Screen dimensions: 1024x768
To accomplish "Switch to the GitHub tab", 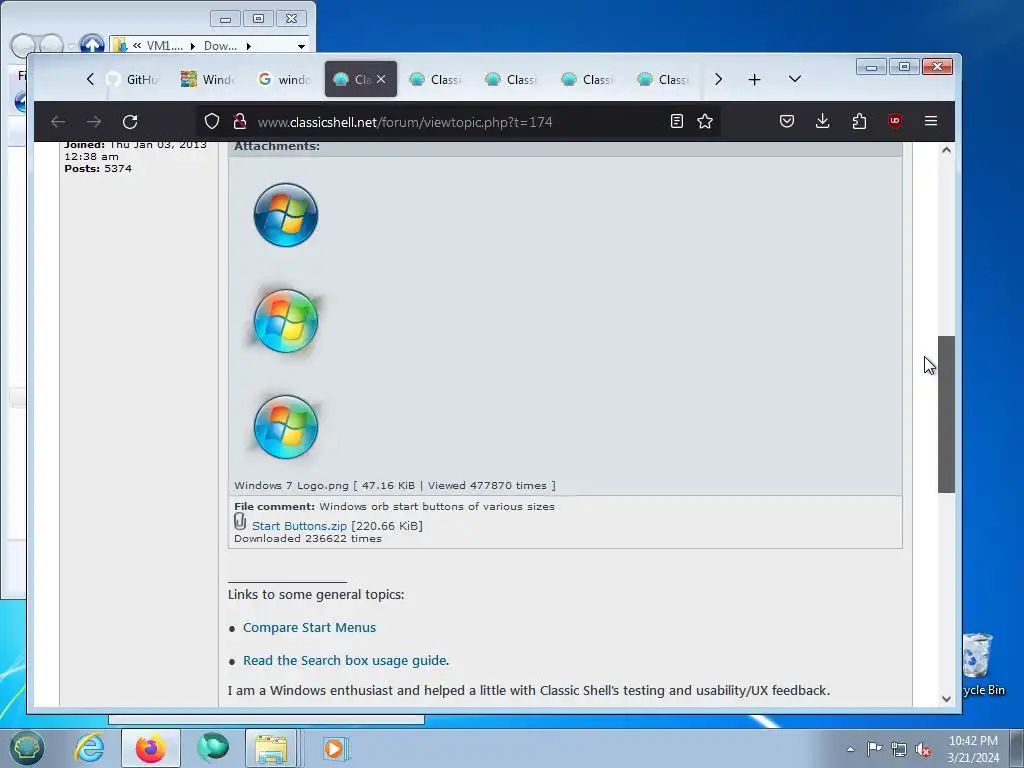I will pos(133,80).
